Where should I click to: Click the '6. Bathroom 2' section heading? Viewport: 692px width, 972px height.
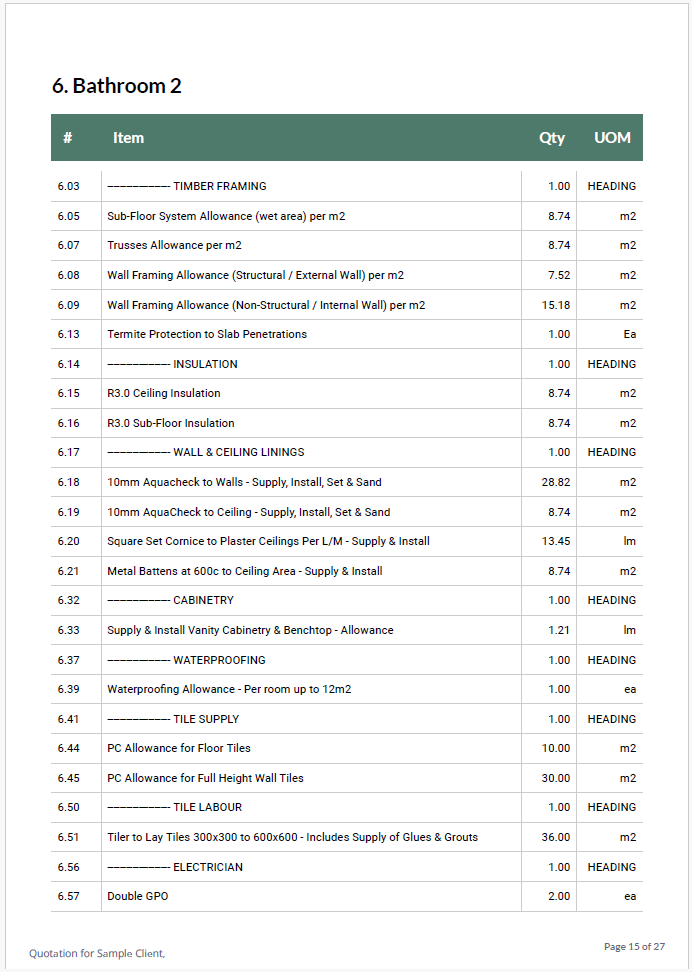click(117, 86)
